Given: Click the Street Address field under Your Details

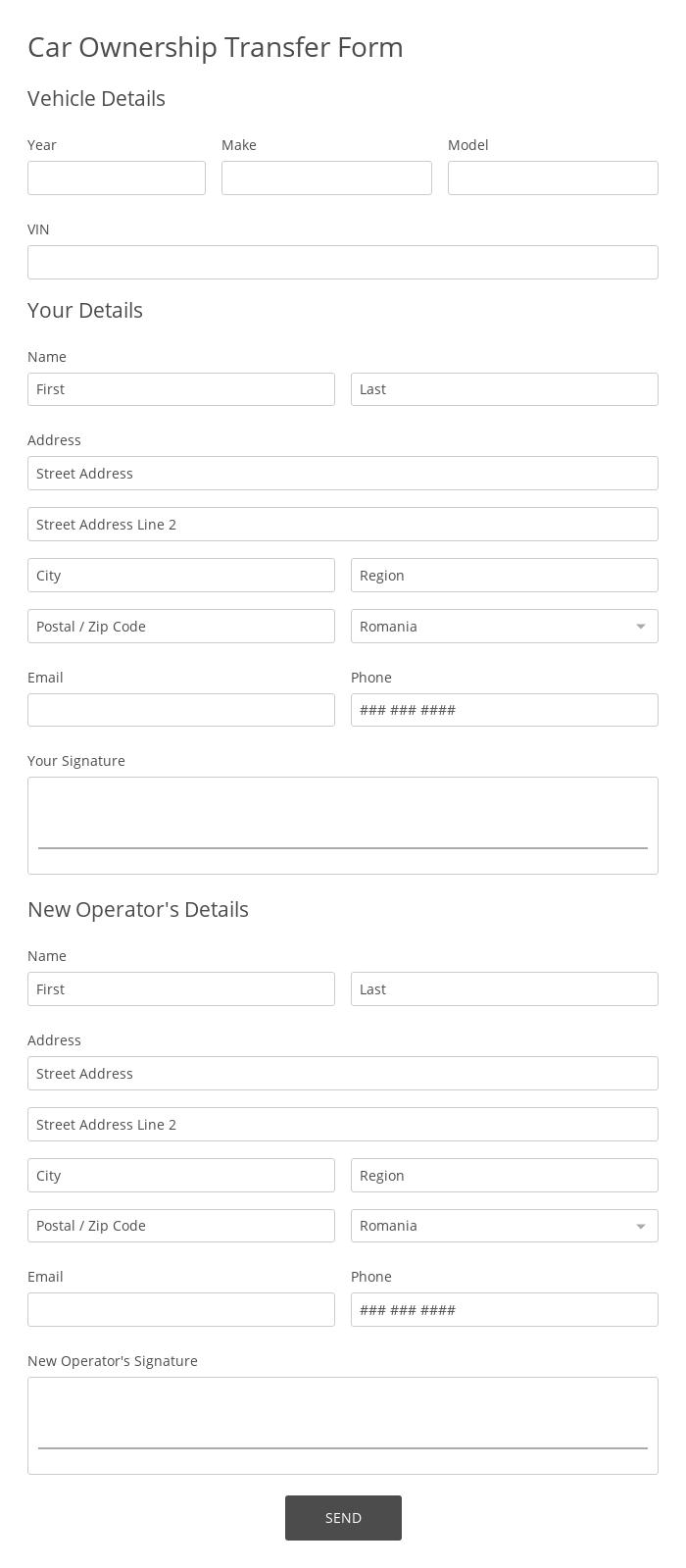Looking at the screenshot, I should point(343,473).
